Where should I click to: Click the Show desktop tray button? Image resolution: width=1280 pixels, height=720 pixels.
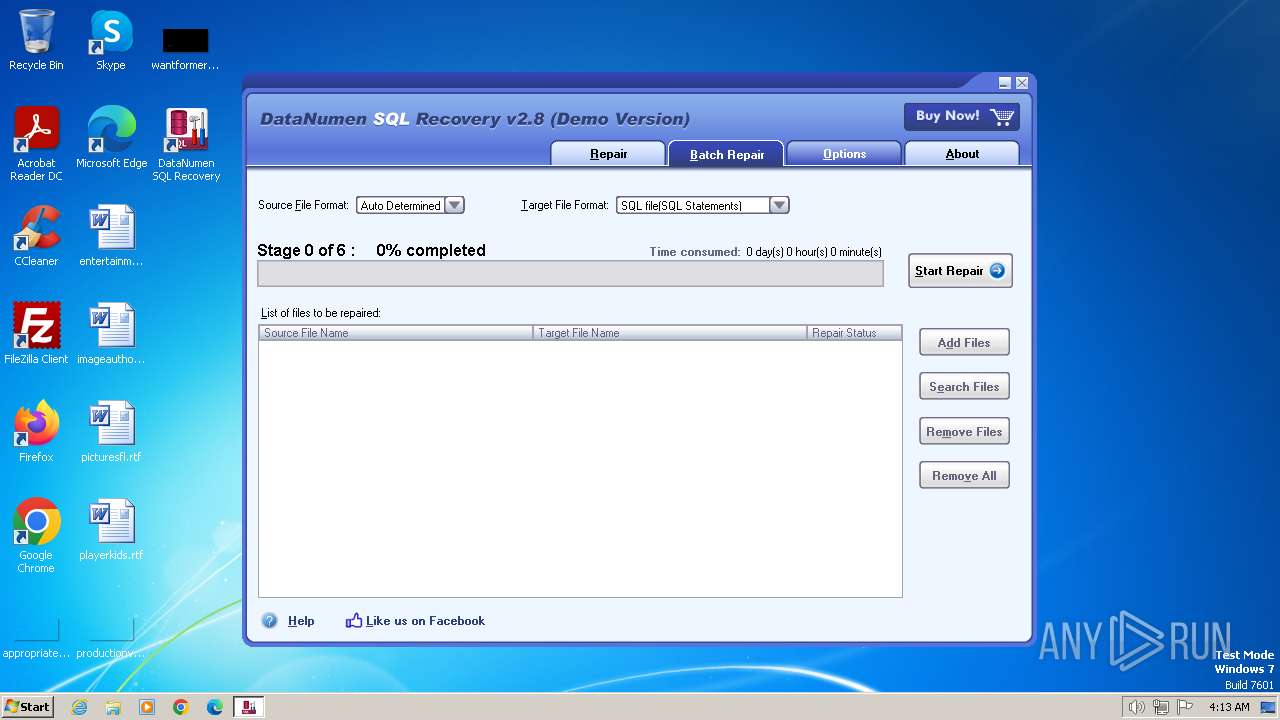[x=1268, y=707]
